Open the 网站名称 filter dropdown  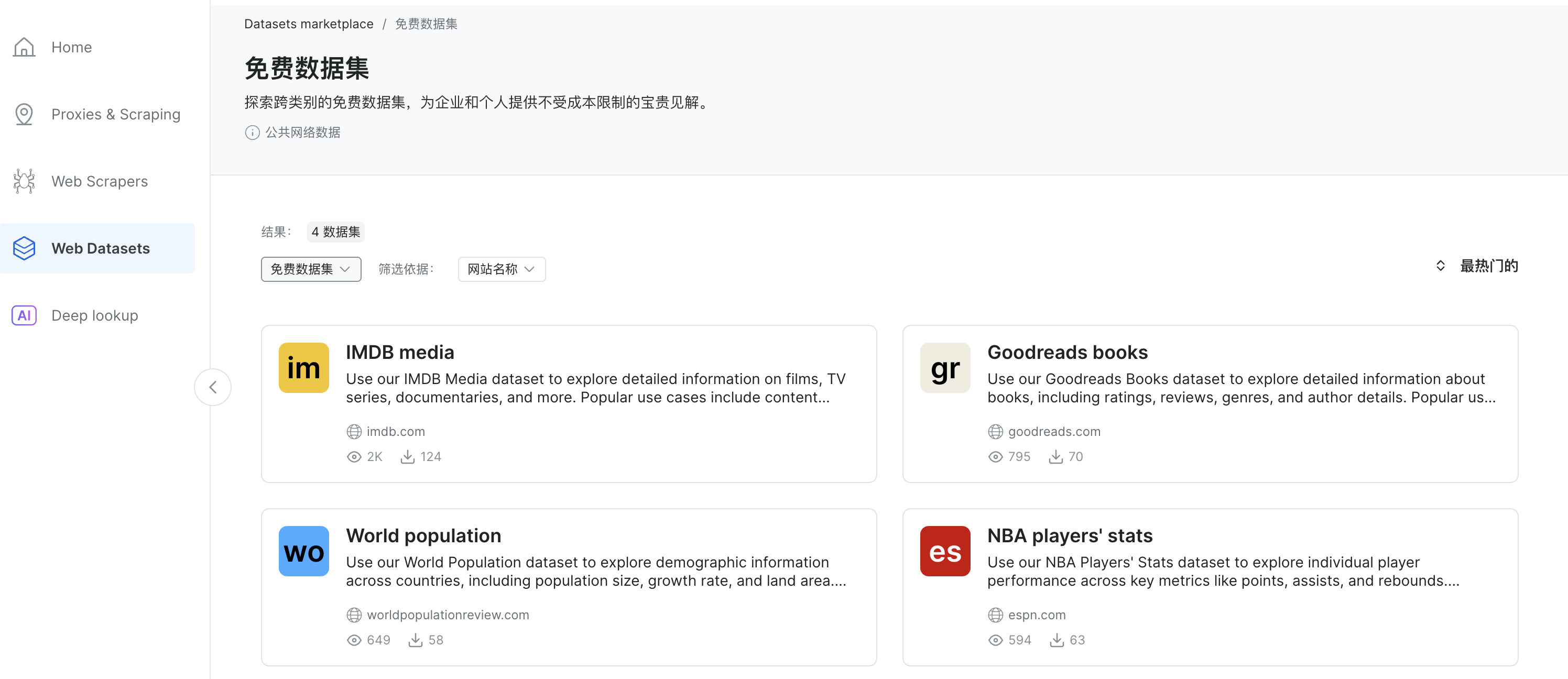(x=502, y=269)
